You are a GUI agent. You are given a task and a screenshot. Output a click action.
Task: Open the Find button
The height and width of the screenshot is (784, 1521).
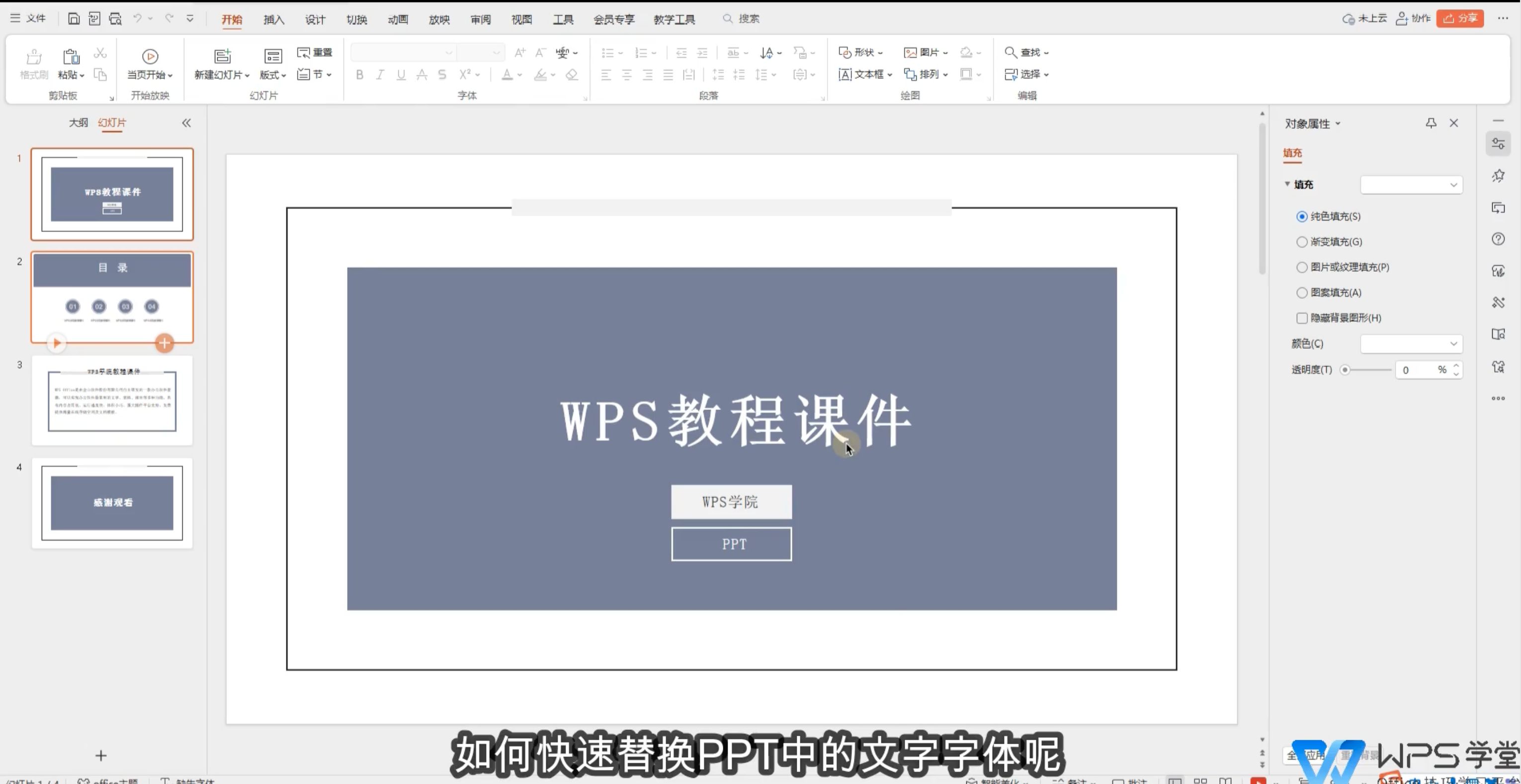pyautogui.click(x=1026, y=53)
